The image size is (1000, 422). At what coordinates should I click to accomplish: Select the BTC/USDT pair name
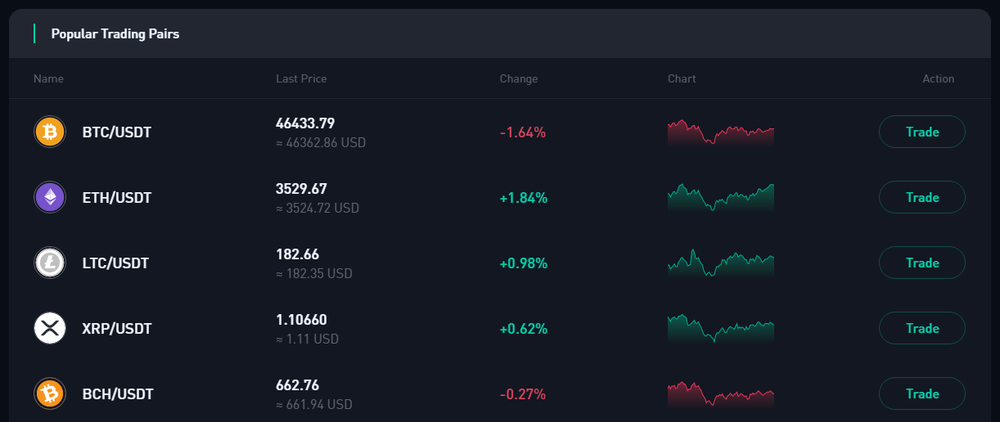(117, 132)
